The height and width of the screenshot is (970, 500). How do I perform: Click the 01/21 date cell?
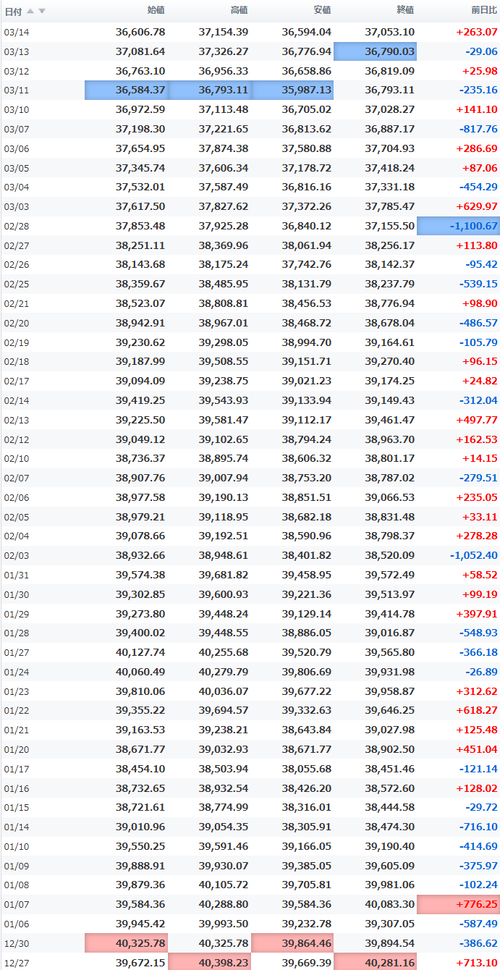coord(14,731)
